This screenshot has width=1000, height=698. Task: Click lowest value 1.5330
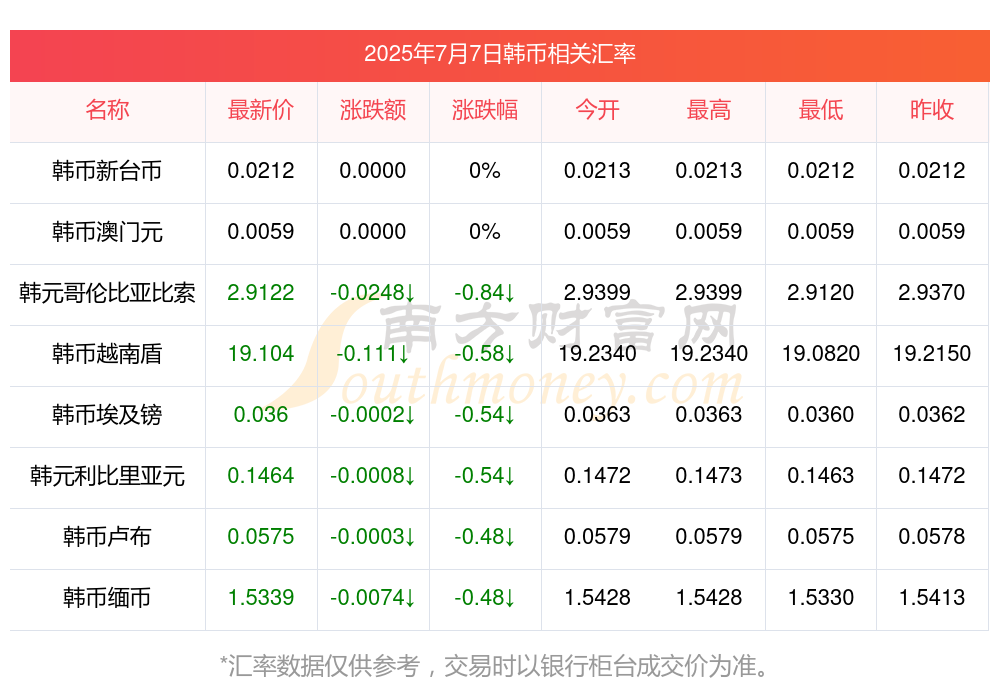(x=821, y=598)
